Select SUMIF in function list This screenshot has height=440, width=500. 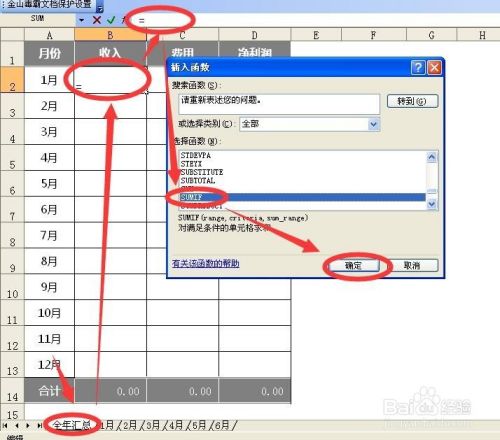[x=303, y=197]
